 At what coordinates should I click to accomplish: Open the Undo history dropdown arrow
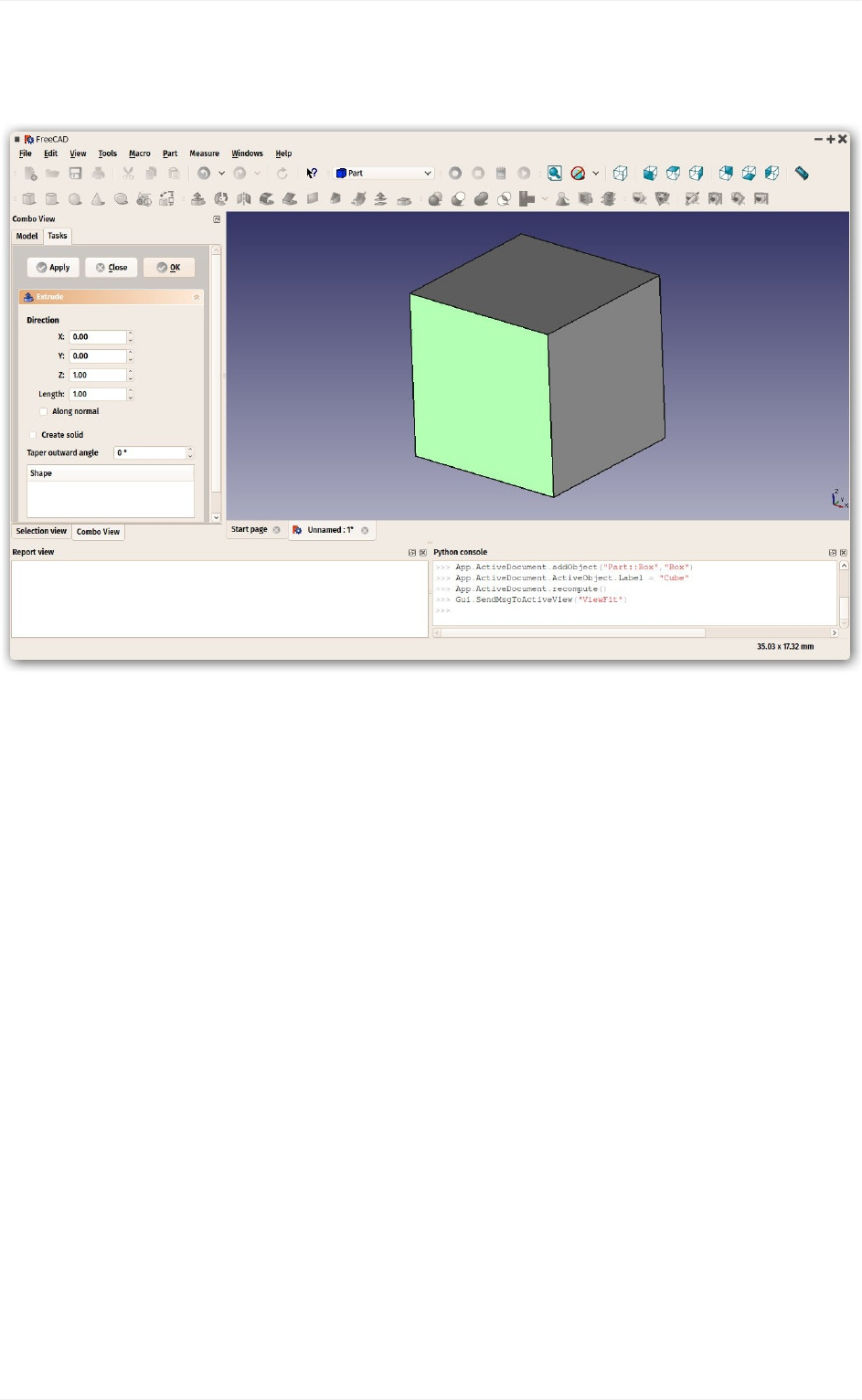tap(221, 173)
